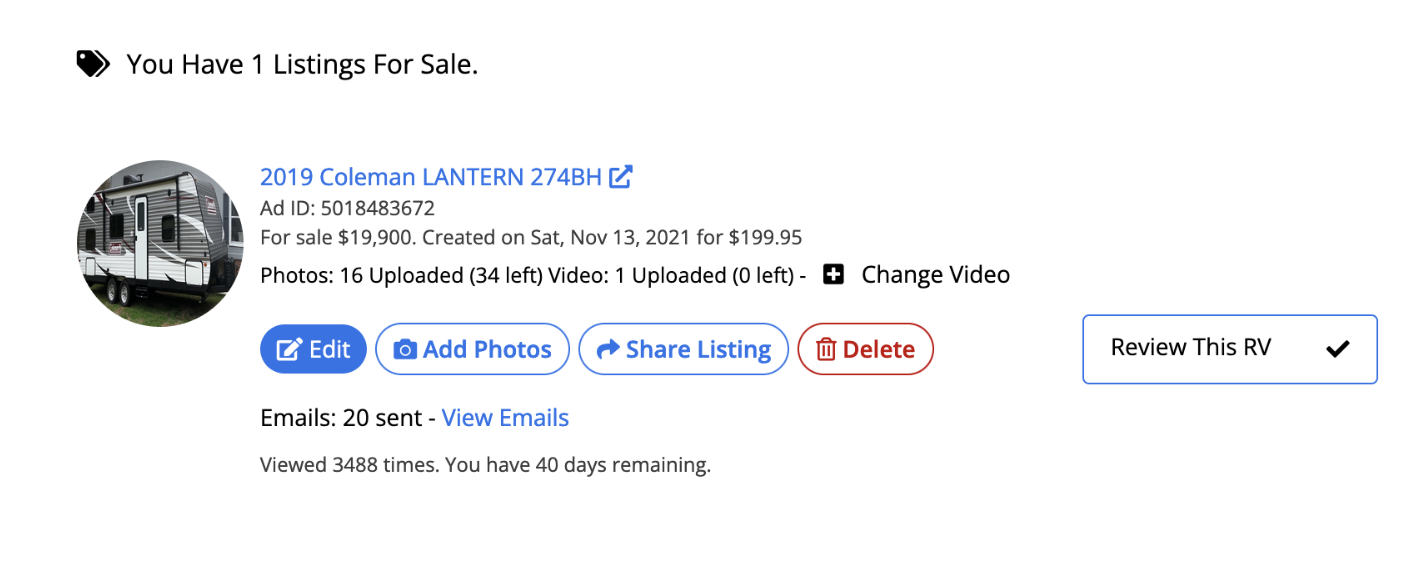Click the price tags icon beside the heading
The width and height of the screenshot is (1417, 562).
(x=93, y=65)
